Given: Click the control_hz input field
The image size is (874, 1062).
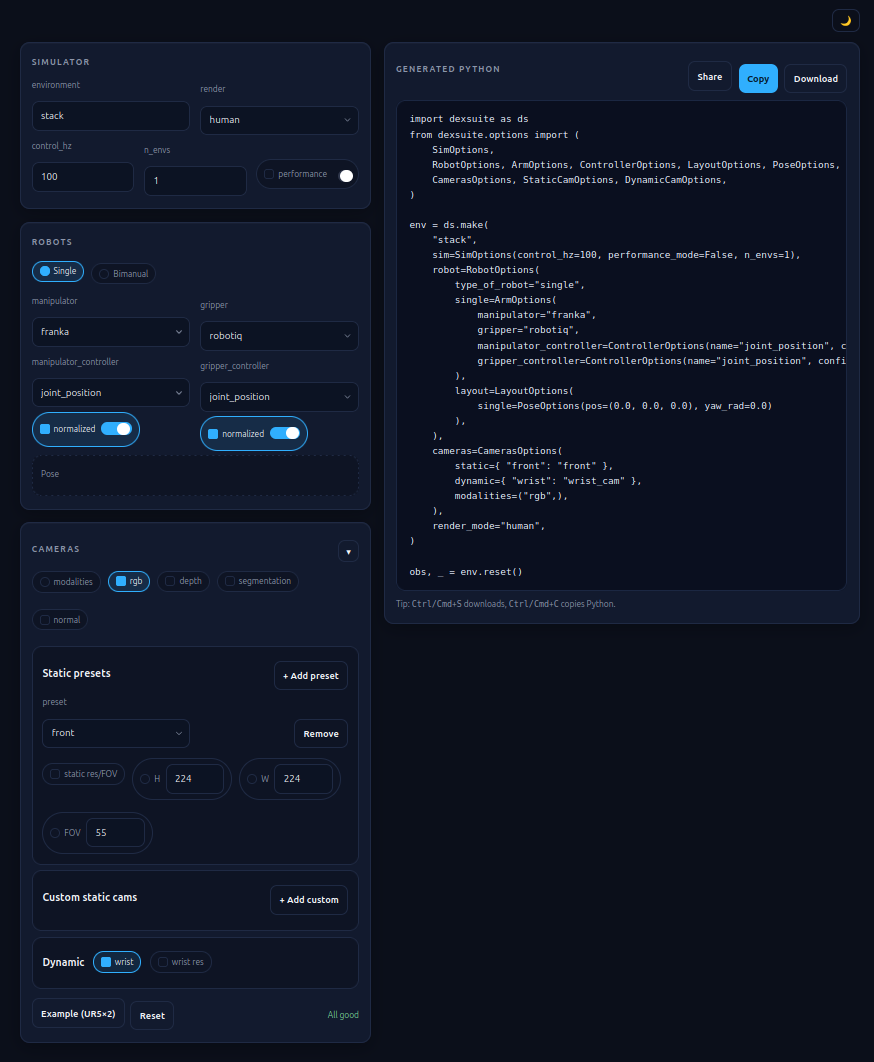Looking at the screenshot, I should pos(83,177).
